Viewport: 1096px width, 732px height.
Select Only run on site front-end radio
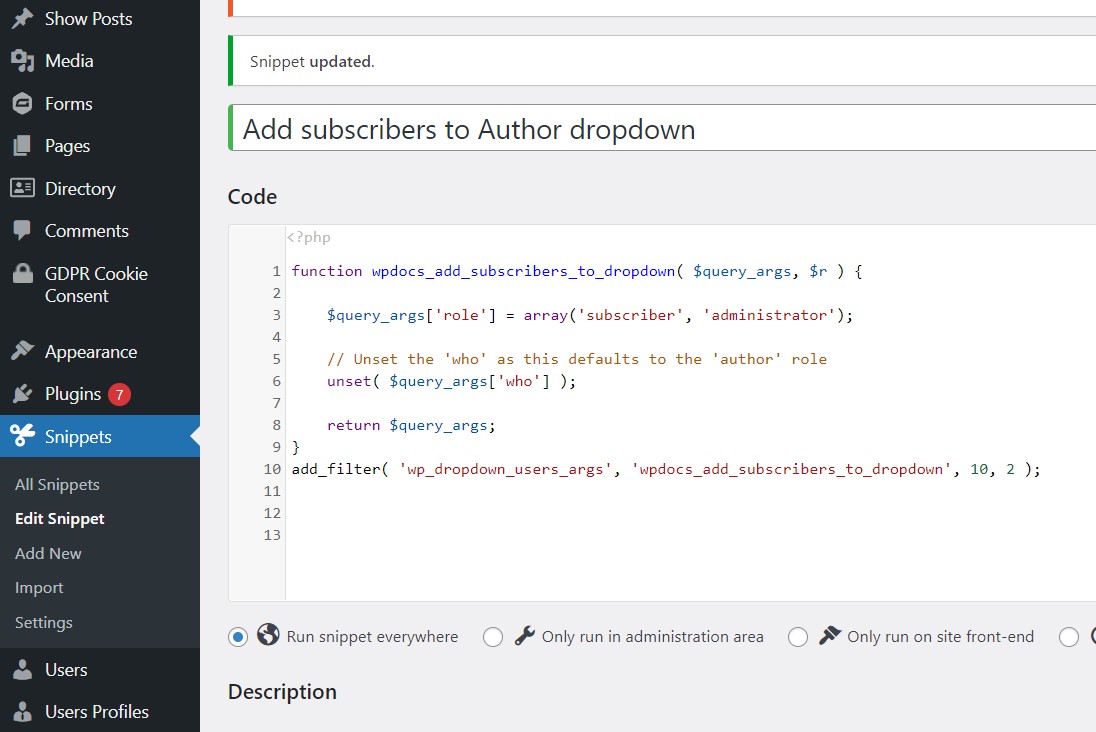798,637
